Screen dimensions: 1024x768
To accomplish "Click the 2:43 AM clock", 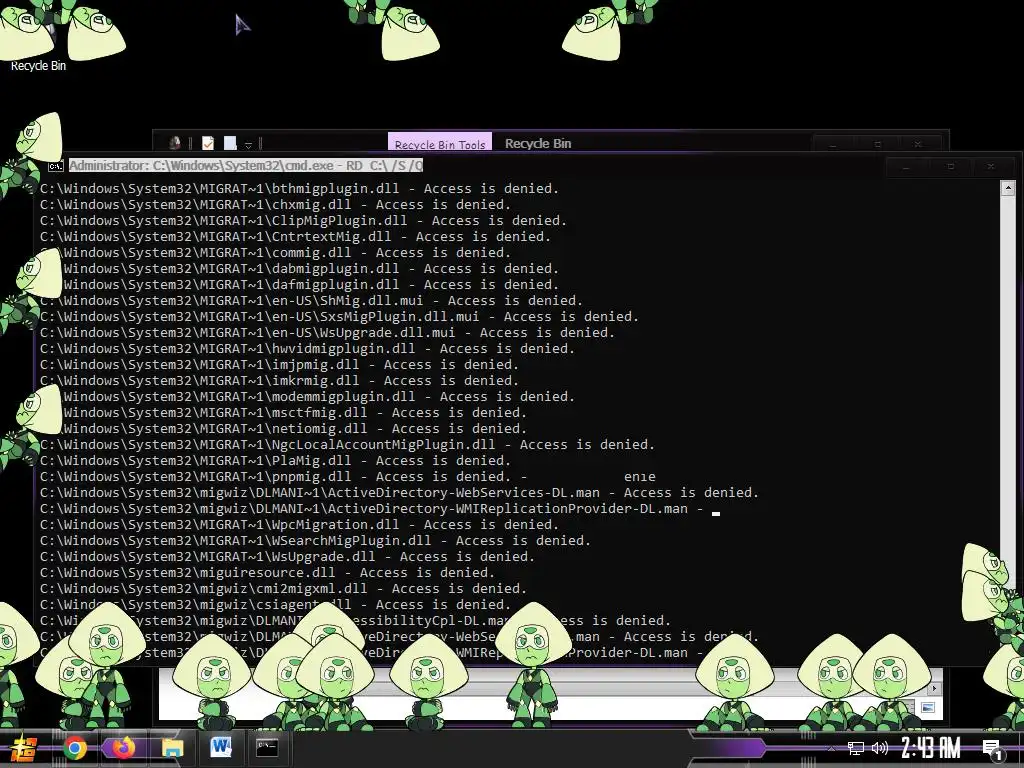I will (x=931, y=748).
